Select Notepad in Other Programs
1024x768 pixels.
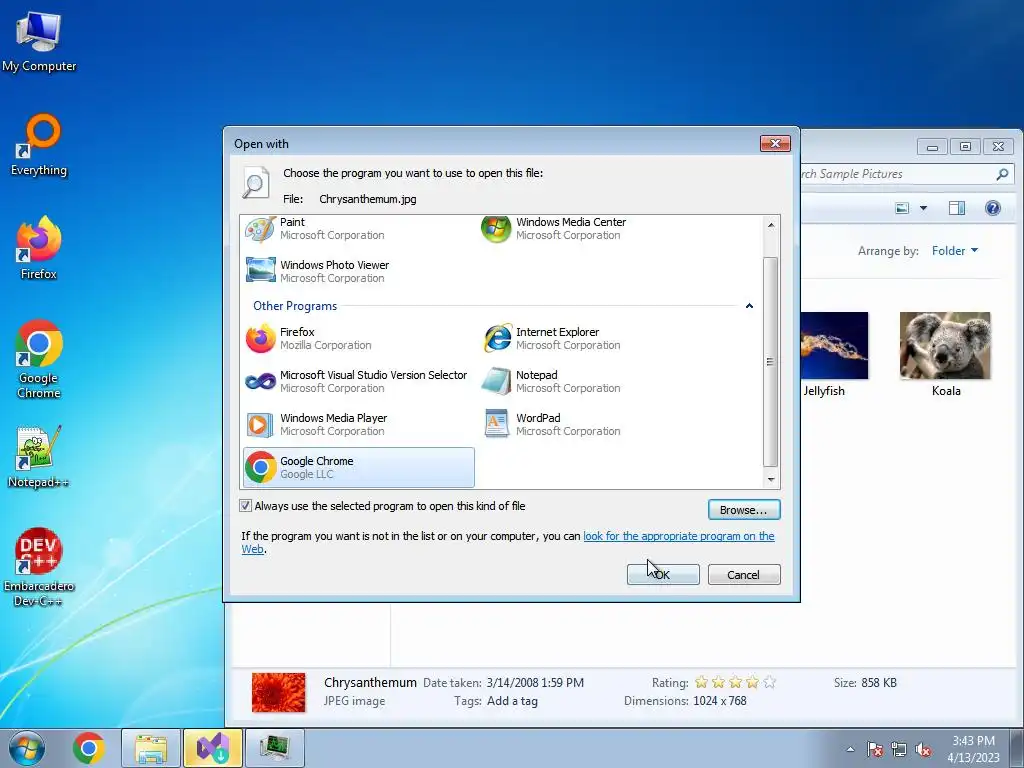click(x=594, y=381)
